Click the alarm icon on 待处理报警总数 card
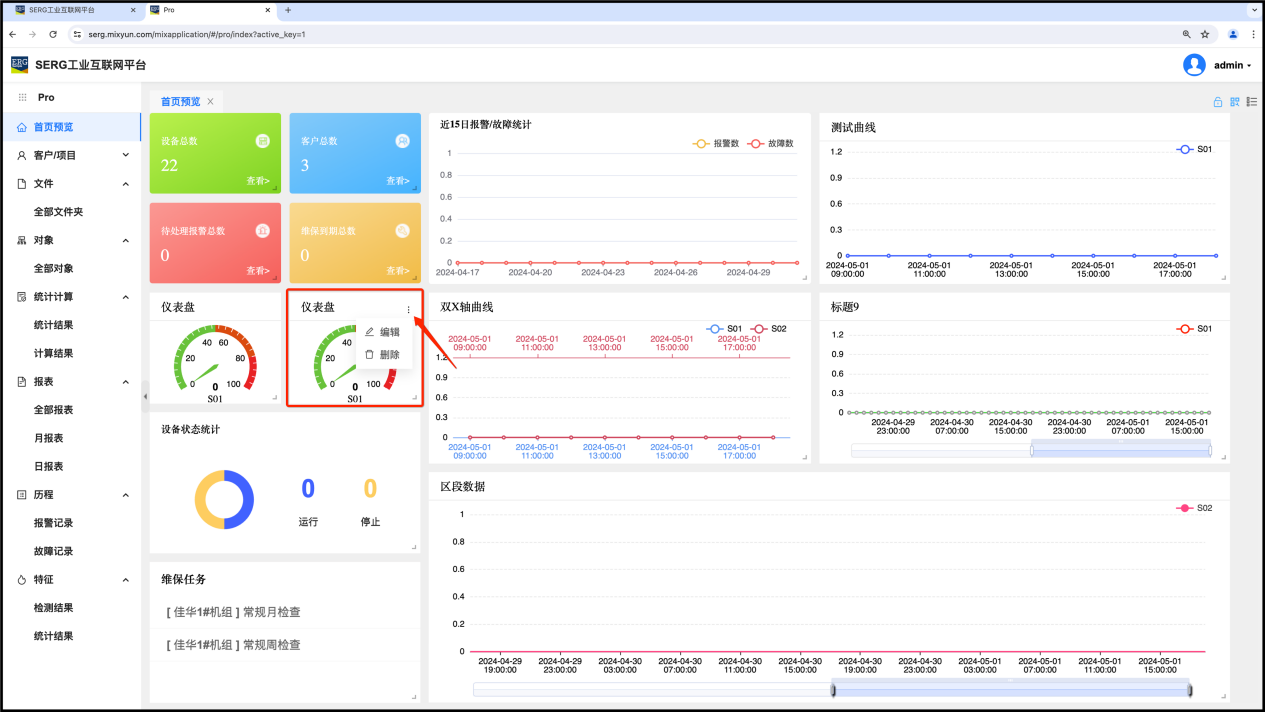This screenshot has width=1265, height=712. pos(262,231)
